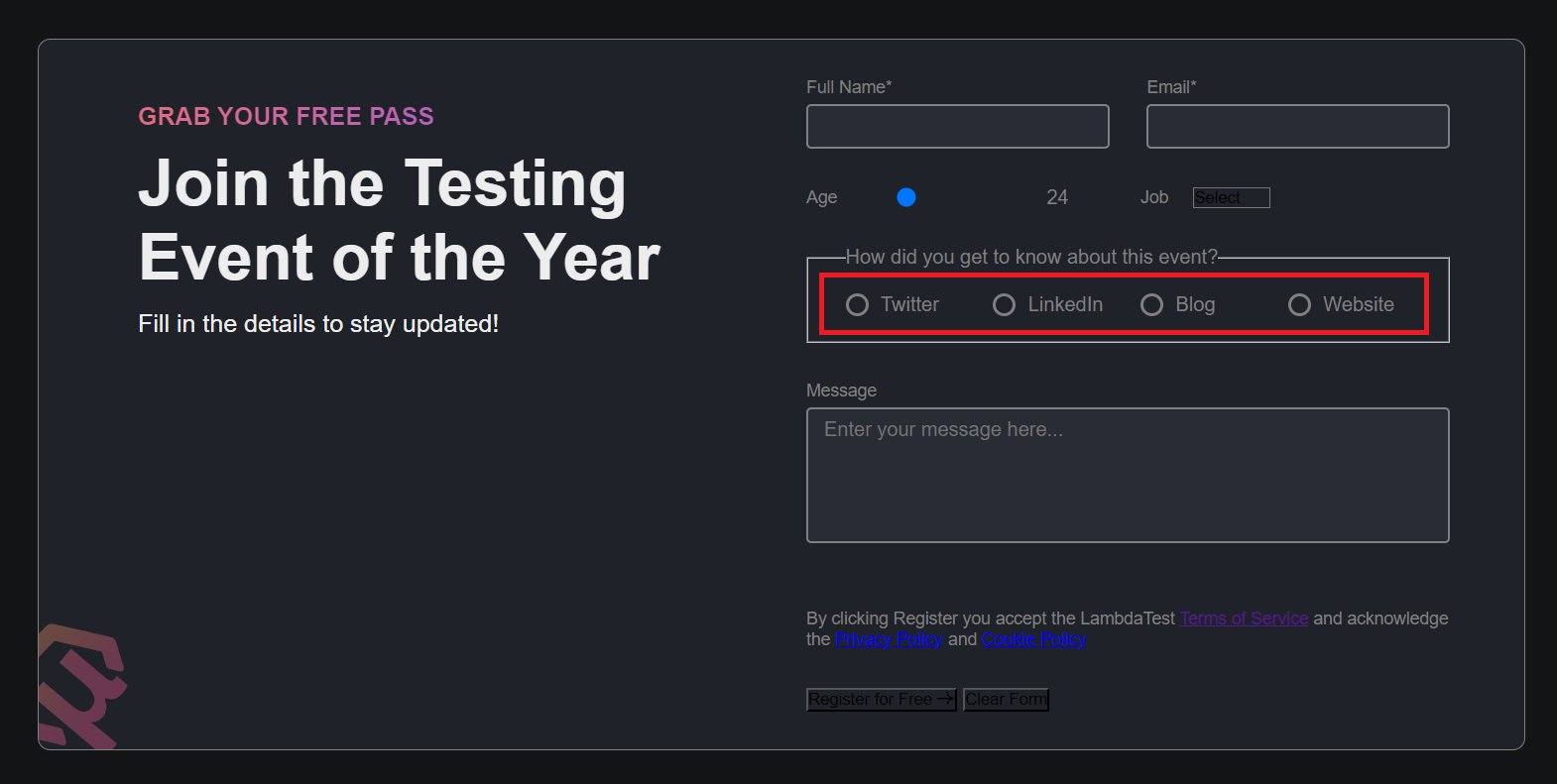Click the Age slider handle
Image resolution: width=1557 pixels, height=784 pixels.
click(906, 197)
